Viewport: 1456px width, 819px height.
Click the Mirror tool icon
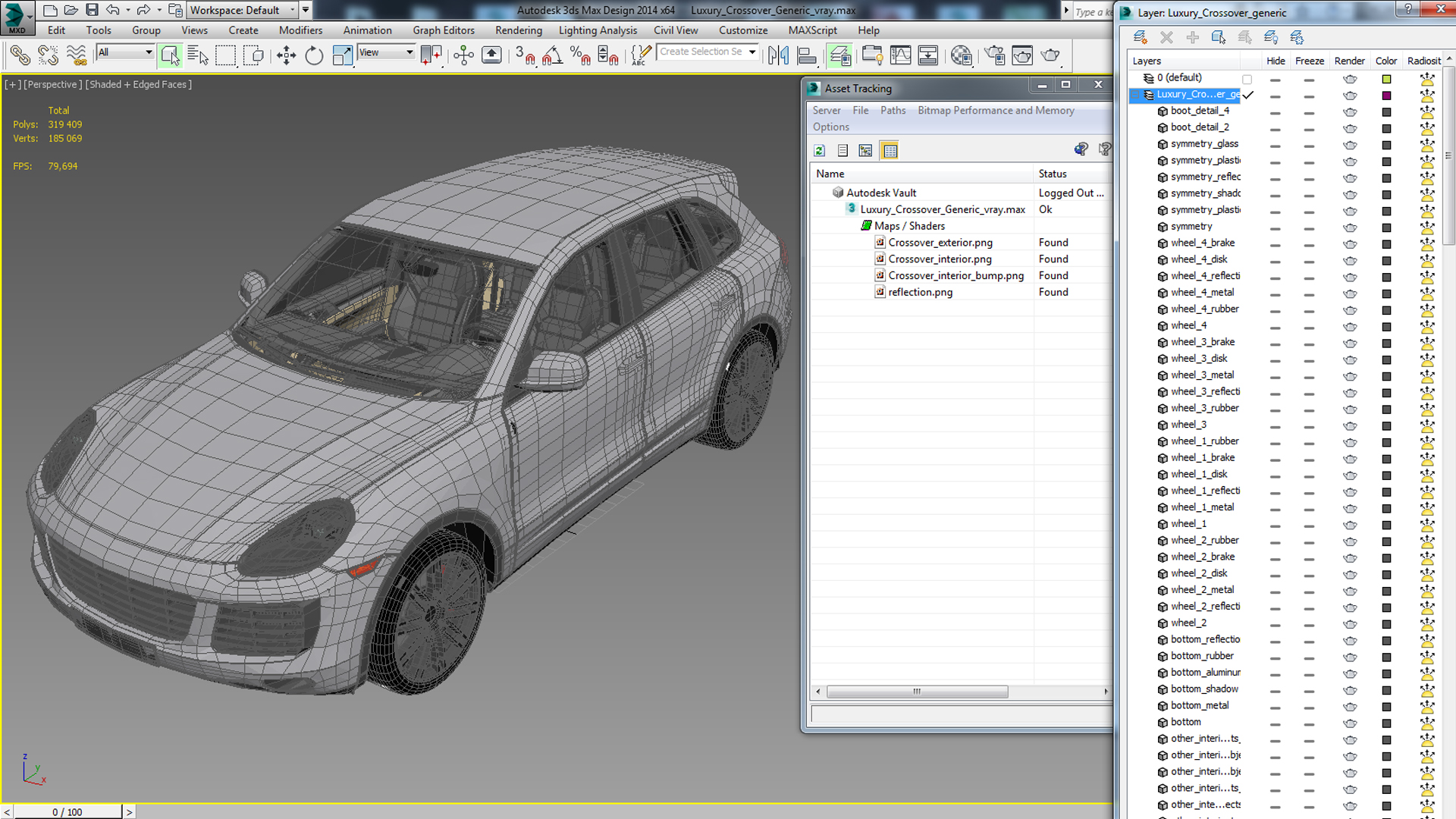778,55
